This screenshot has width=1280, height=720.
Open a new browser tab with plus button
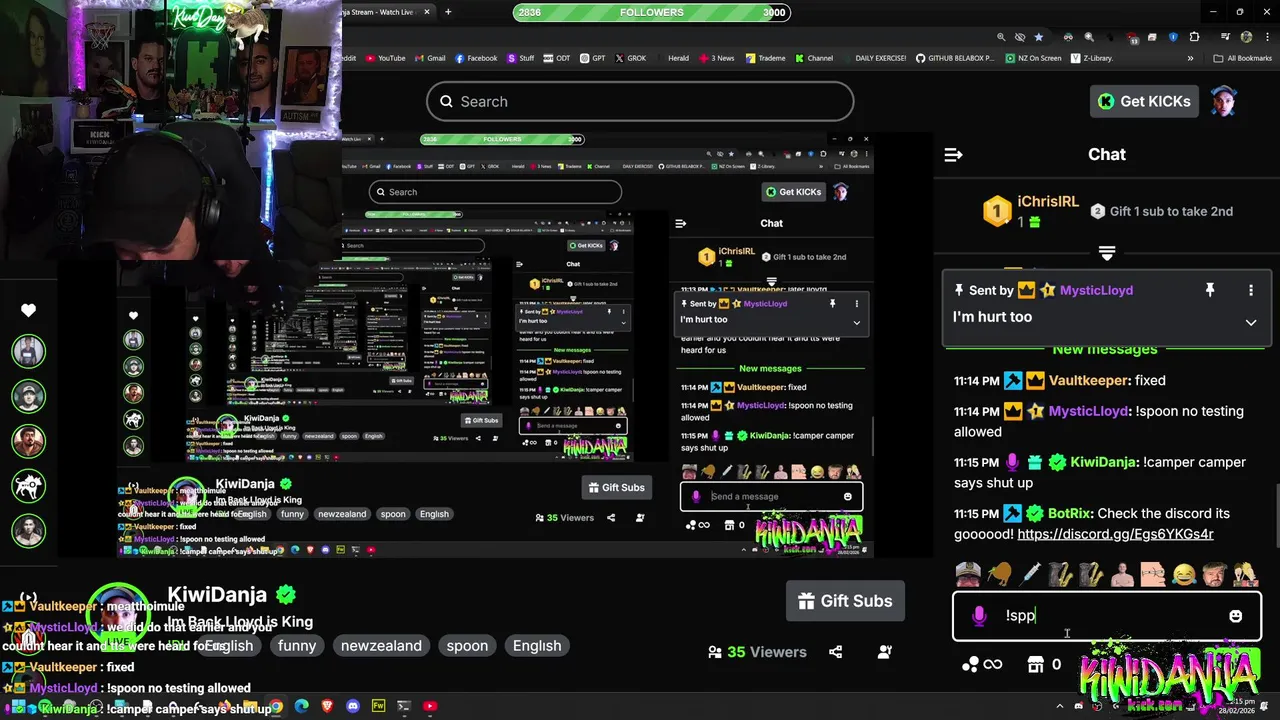point(448,12)
